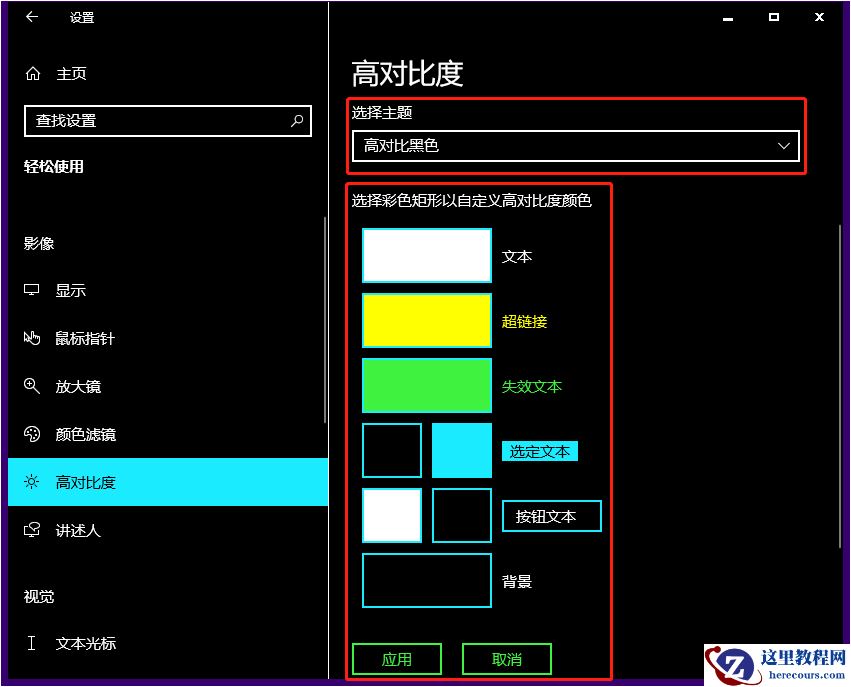Click the search magnifier in 查找设置
This screenshot has height=687, width=851.
click(x=295, y=120)
